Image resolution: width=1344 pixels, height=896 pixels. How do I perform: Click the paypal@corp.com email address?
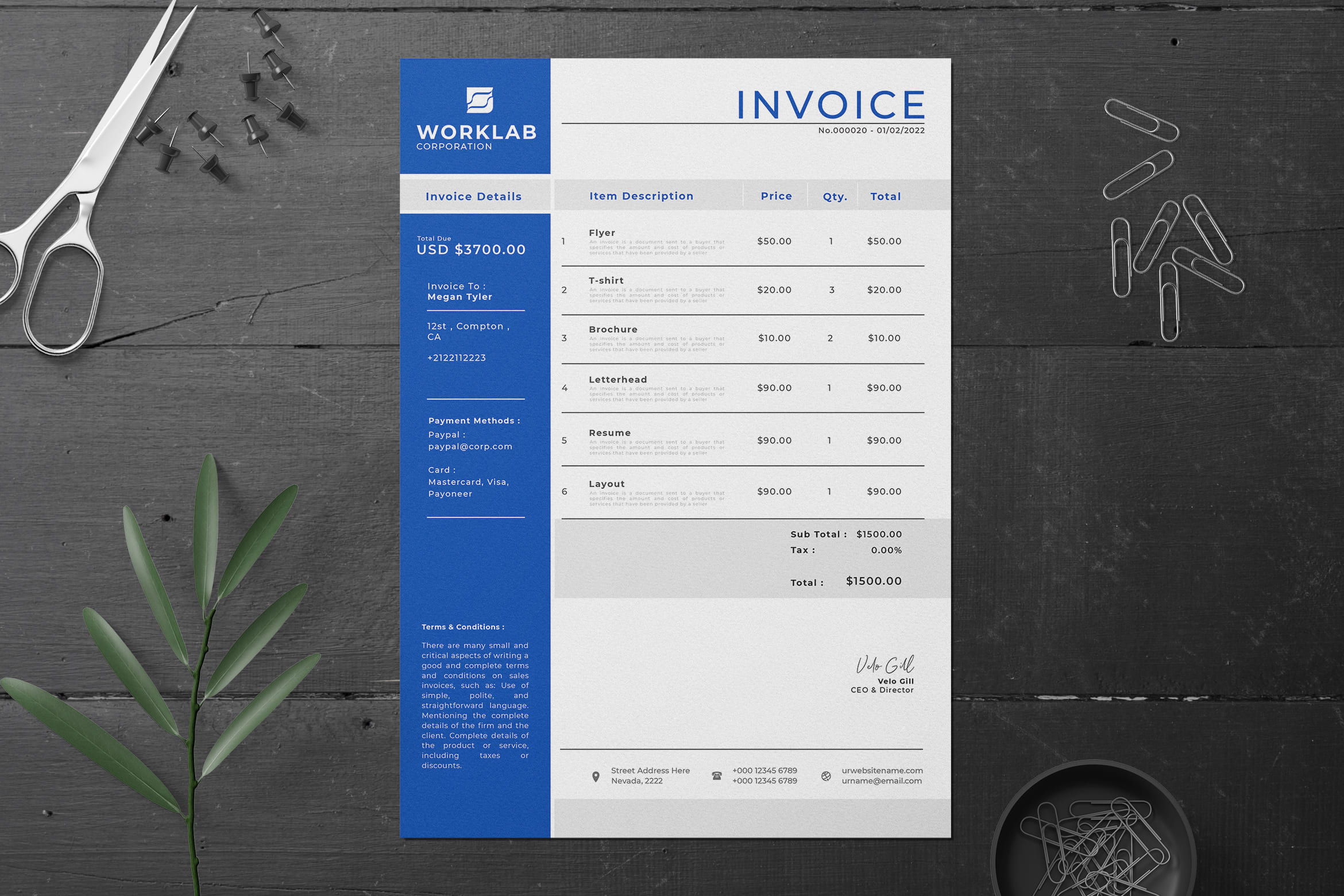tap(470, 446)
